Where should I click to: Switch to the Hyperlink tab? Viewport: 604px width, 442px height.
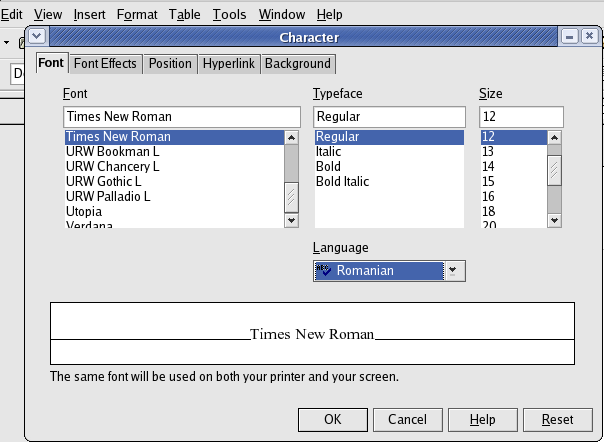(x=229, y=64)
